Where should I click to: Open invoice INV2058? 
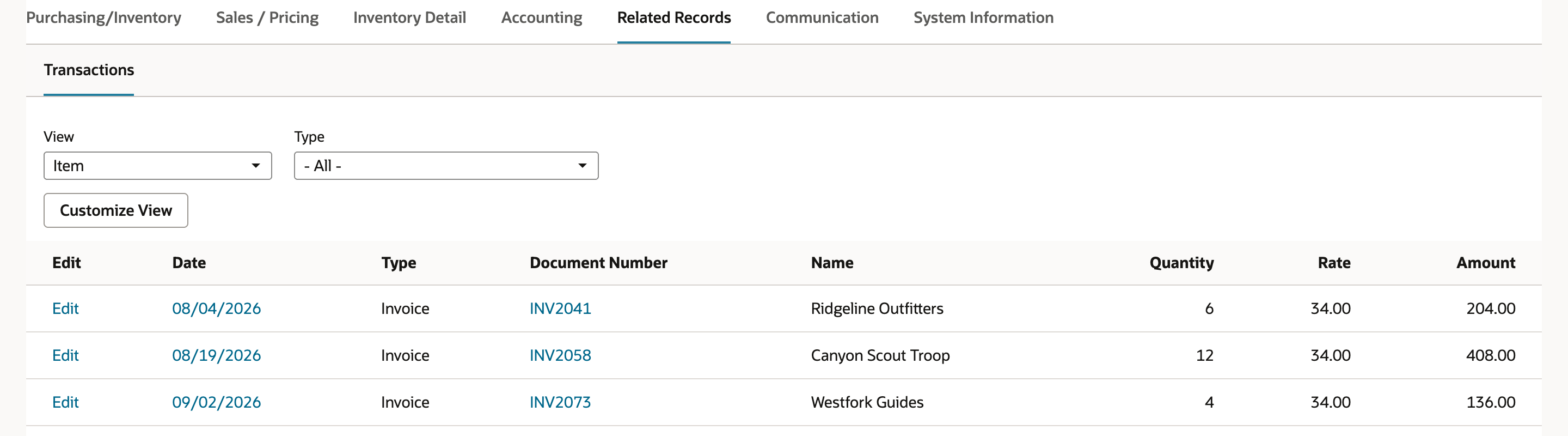[x=560, y=356]
